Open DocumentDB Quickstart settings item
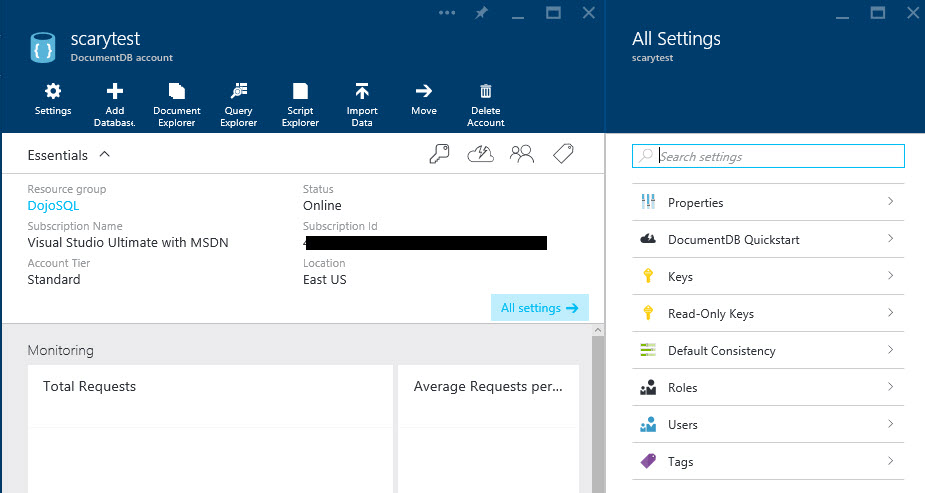This screenshot has height=493, width=925. click(768, 239)
